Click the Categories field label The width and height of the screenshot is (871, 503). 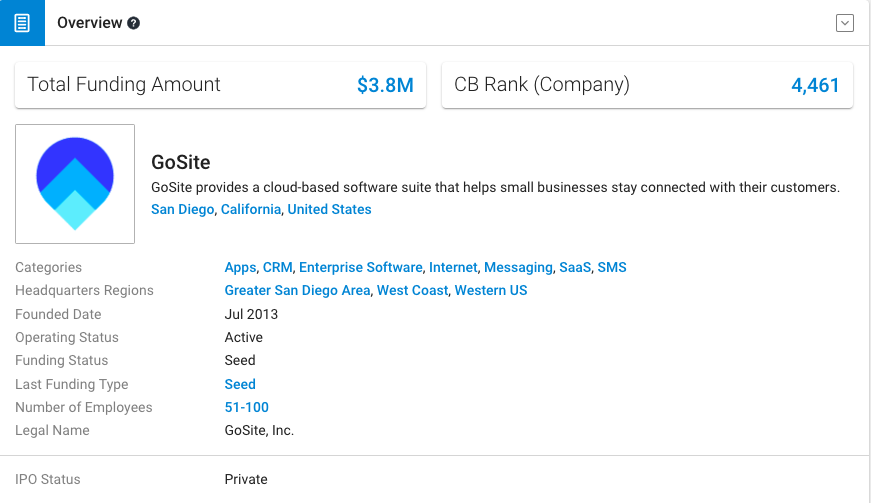pyautogui.click(x=48, y=268)
